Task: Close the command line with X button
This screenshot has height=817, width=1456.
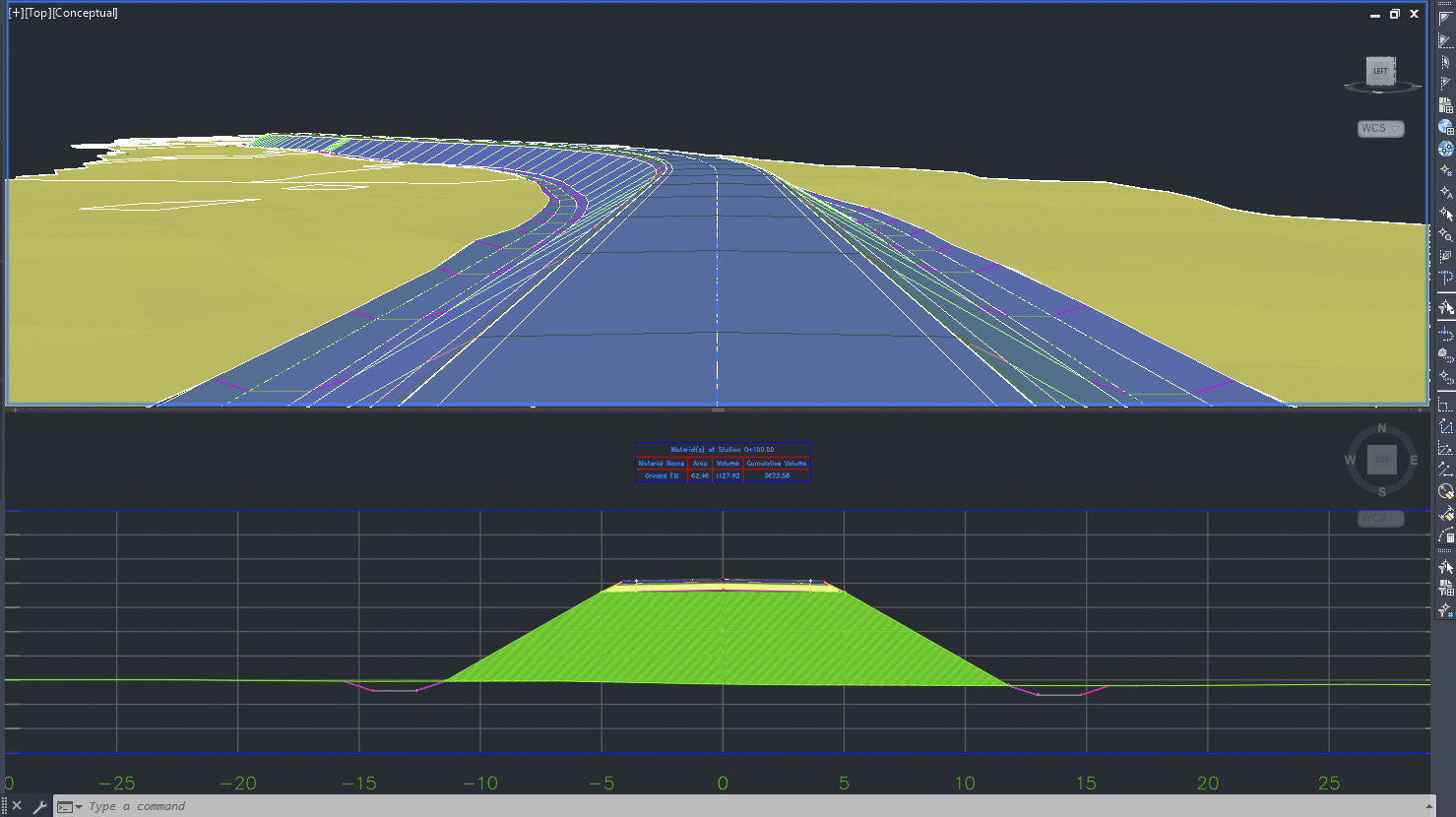Action: pyautogui.click(x=16, y=806)
